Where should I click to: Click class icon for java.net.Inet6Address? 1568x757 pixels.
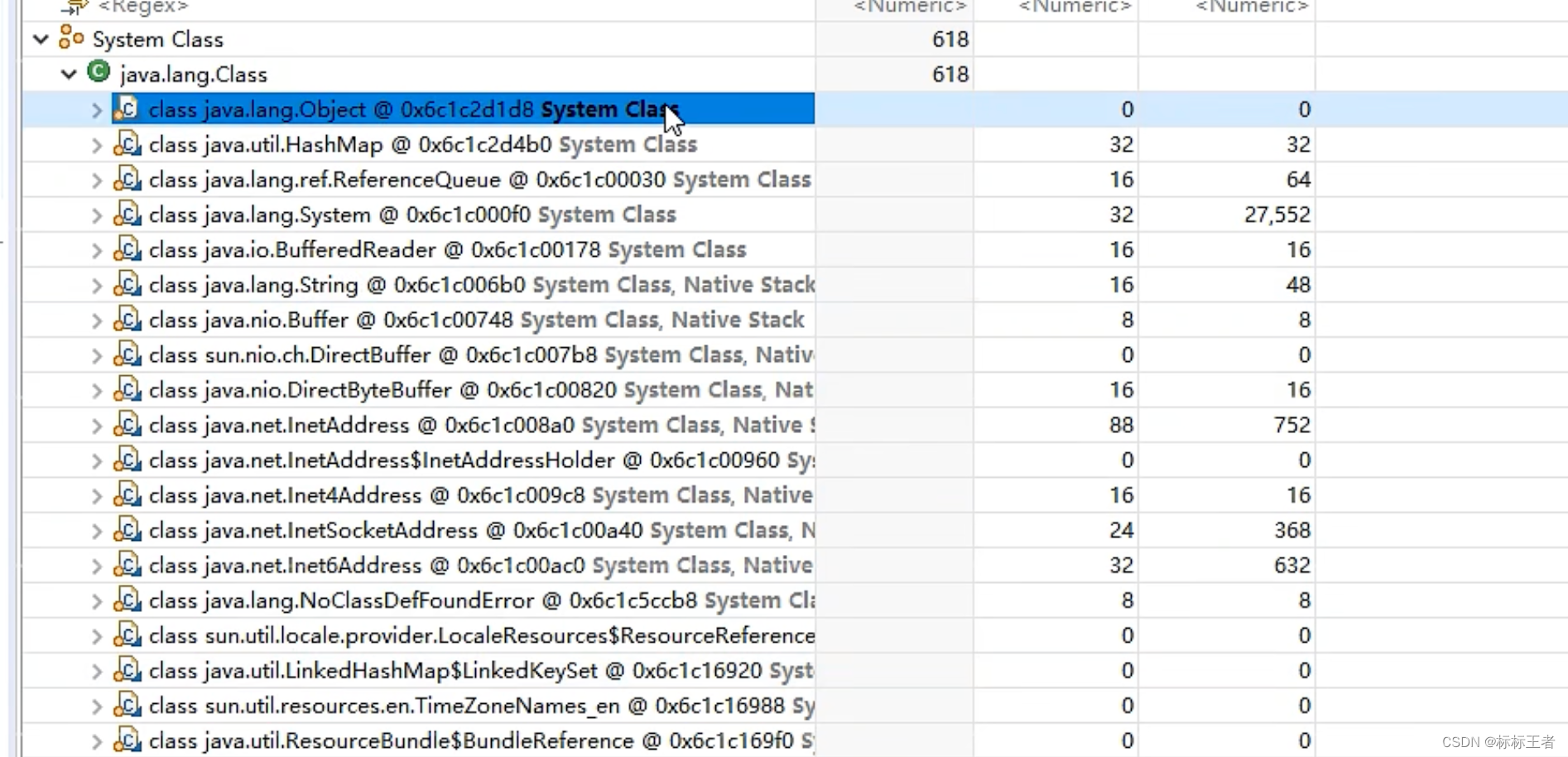tap(127, 564)
